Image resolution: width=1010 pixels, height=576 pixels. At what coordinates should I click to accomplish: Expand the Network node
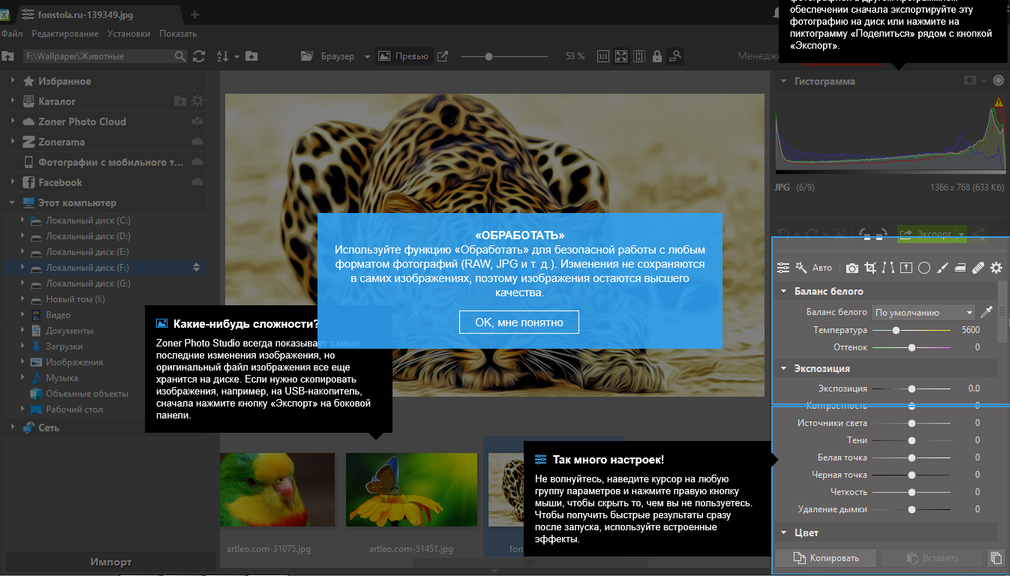click(12, 427)
